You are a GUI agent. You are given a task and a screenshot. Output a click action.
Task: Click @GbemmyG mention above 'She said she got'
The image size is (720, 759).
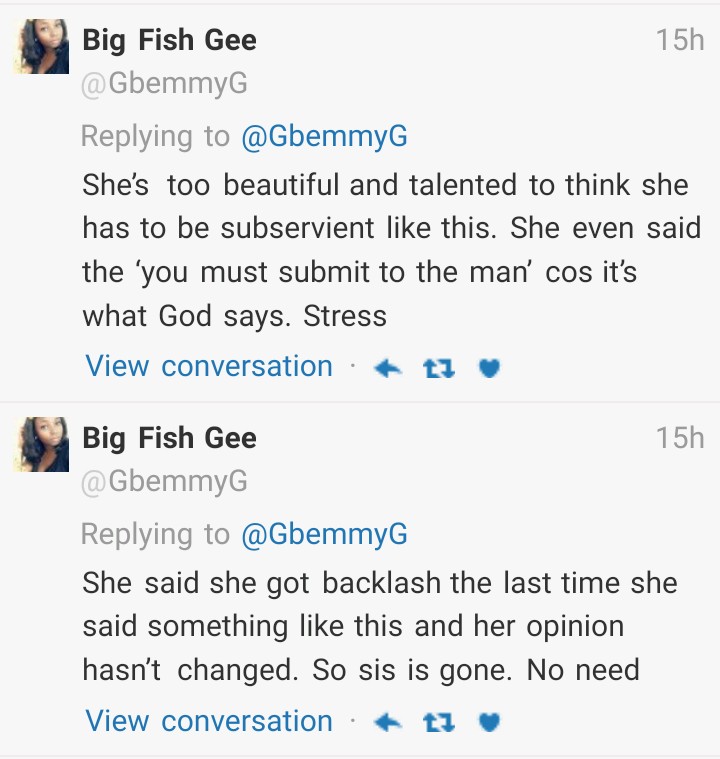pyautogui.click(x=324, y=534)
